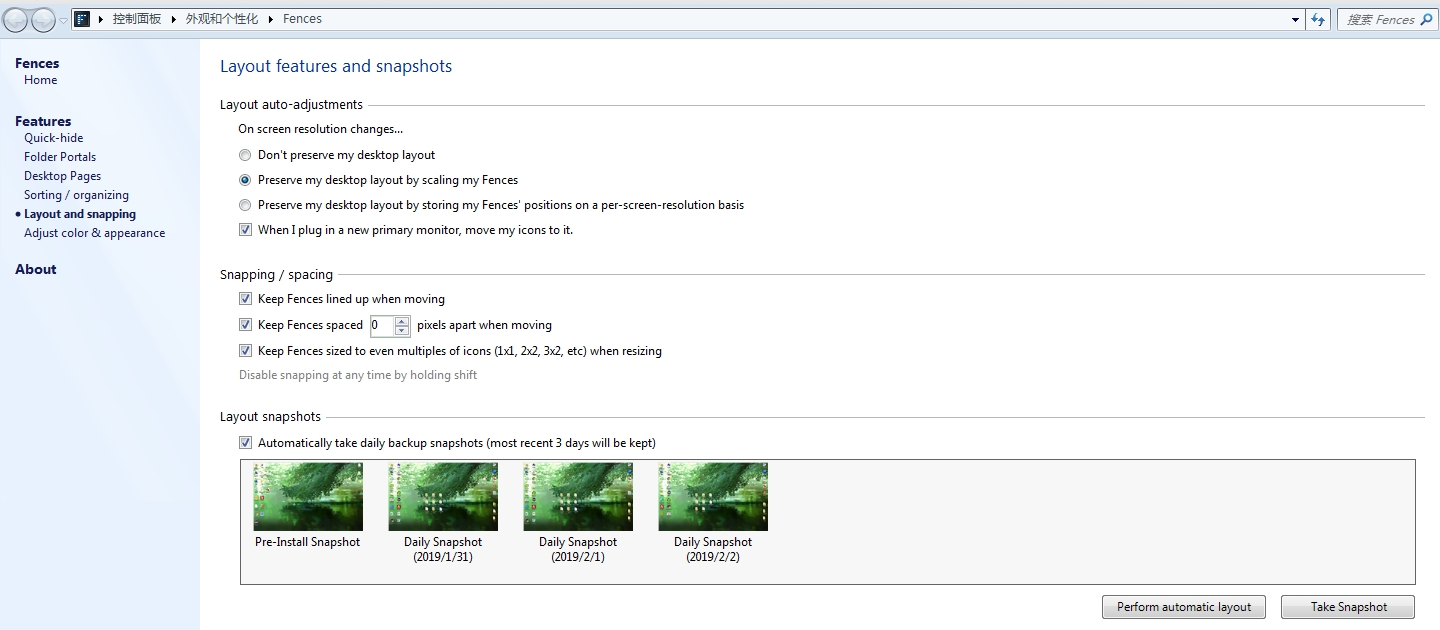Open Sorting / organizing section
The width and height of the screenshot is (1440, 630).
point(76,195)
